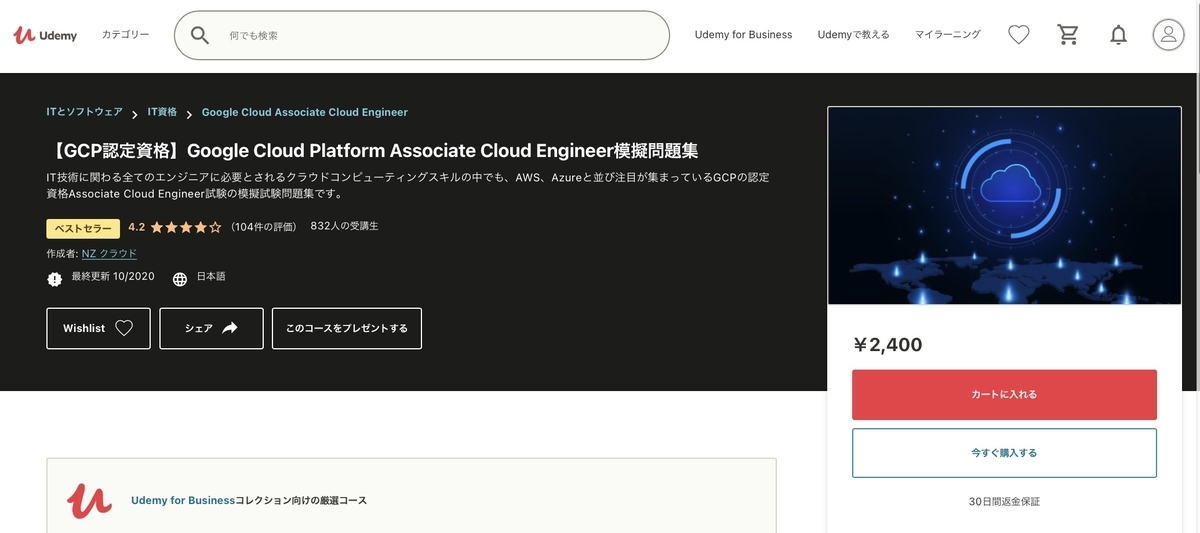
Task: Open the user profile avatar icon
Action: pos(1168,35)
